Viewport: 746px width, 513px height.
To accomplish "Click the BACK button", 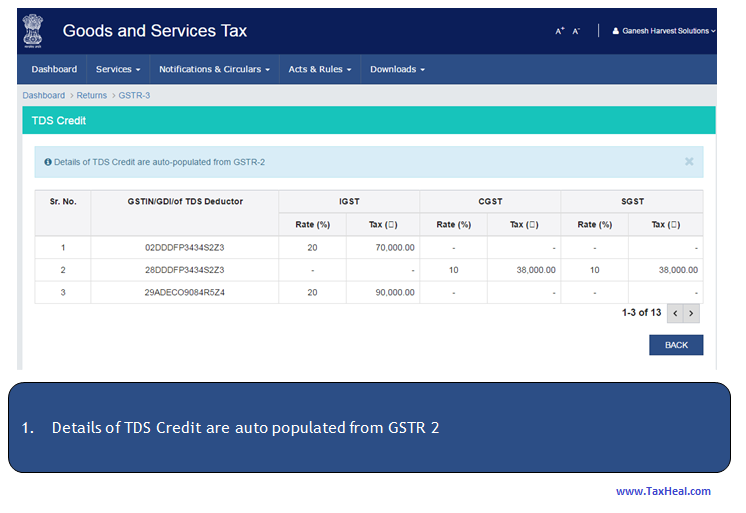I will [676, 345].
